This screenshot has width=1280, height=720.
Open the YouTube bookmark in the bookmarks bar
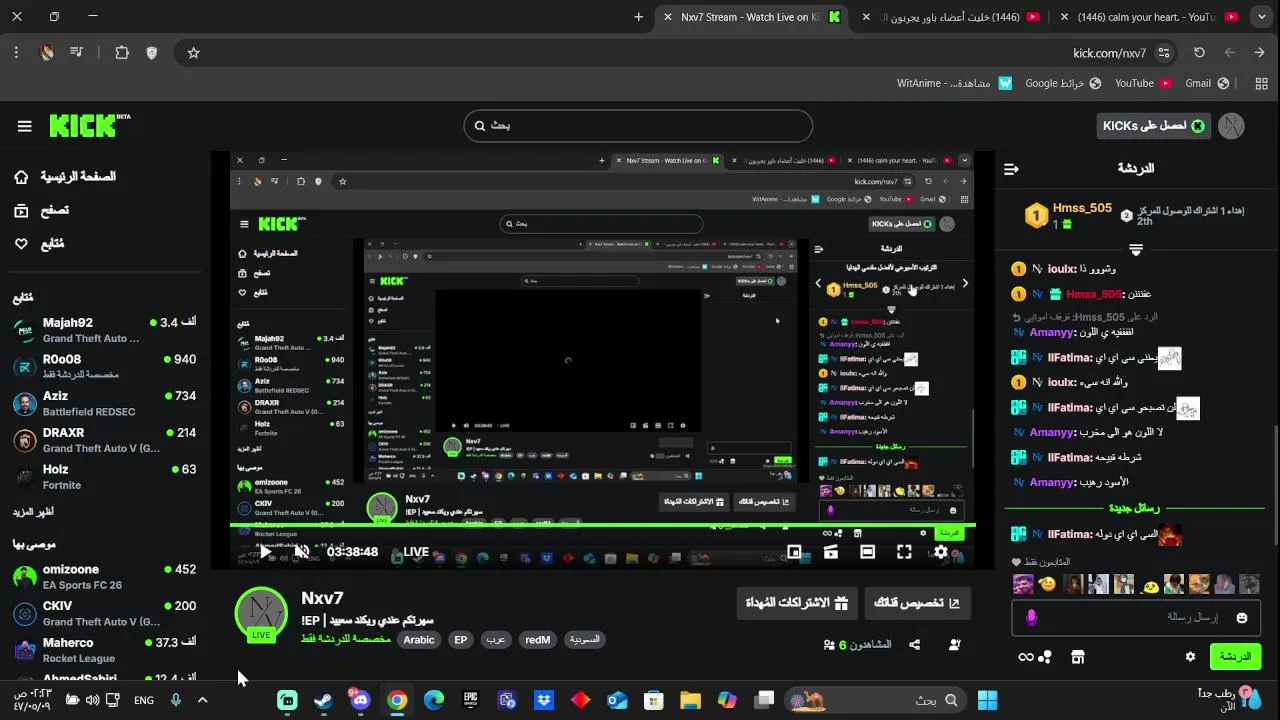(1143, 83)
